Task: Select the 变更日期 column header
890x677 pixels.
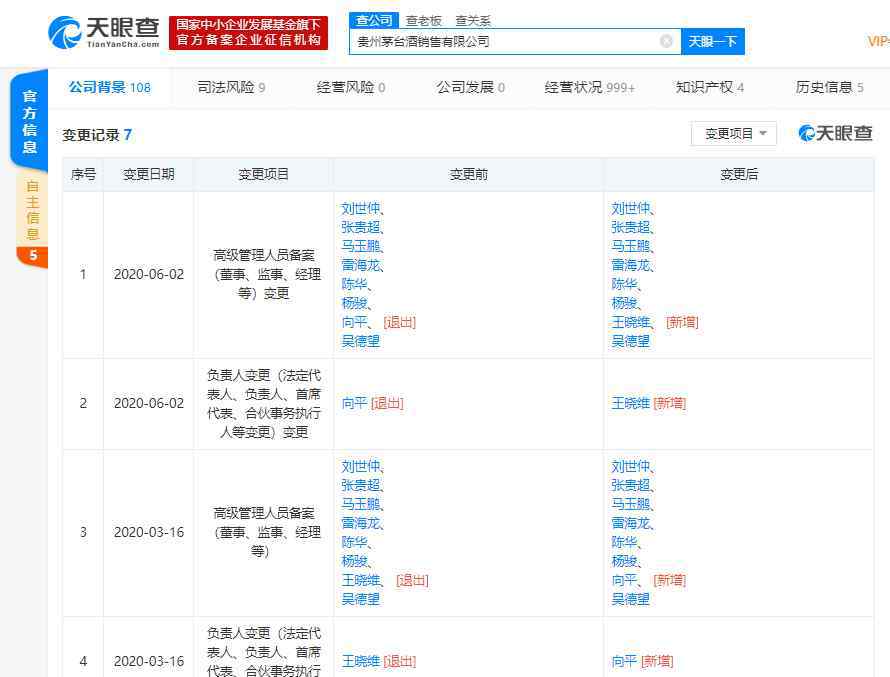Action: click(149, 174)
